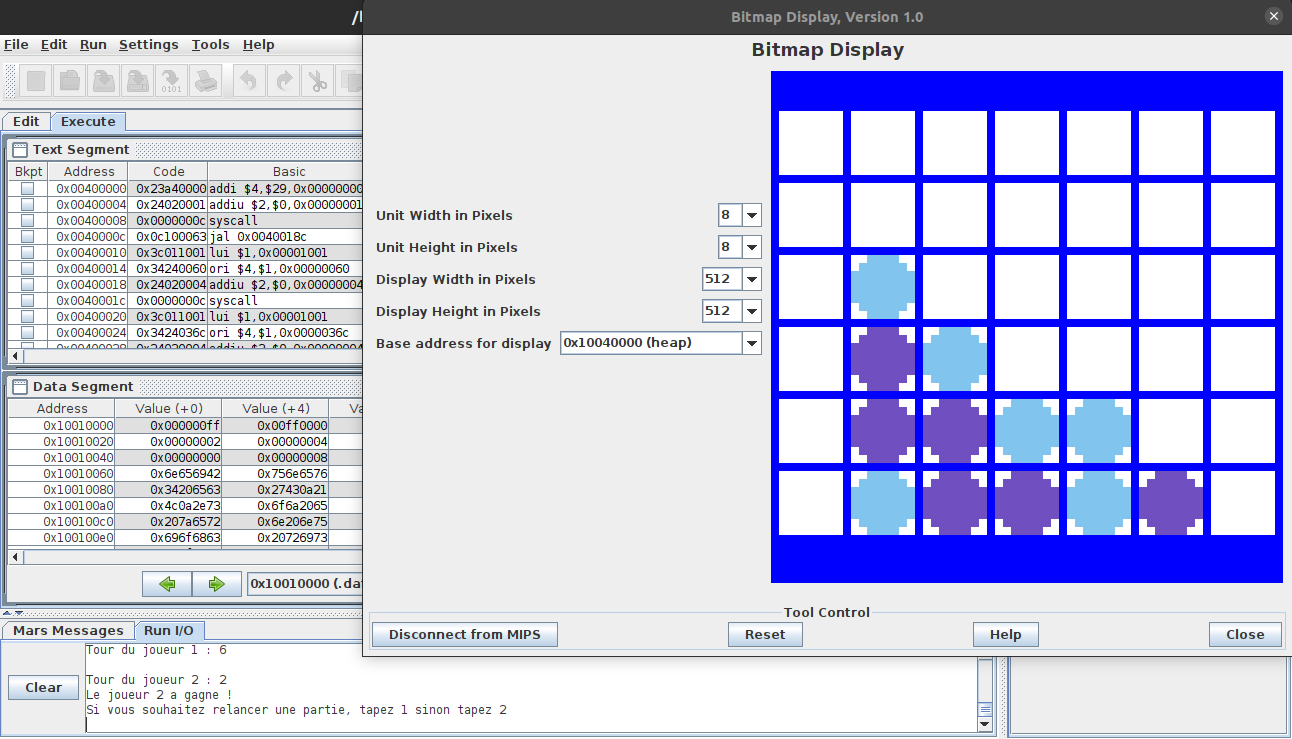Click the Cut toolbar icon
The height and width of the screenshot is (739, 1292).
(317, 80)
